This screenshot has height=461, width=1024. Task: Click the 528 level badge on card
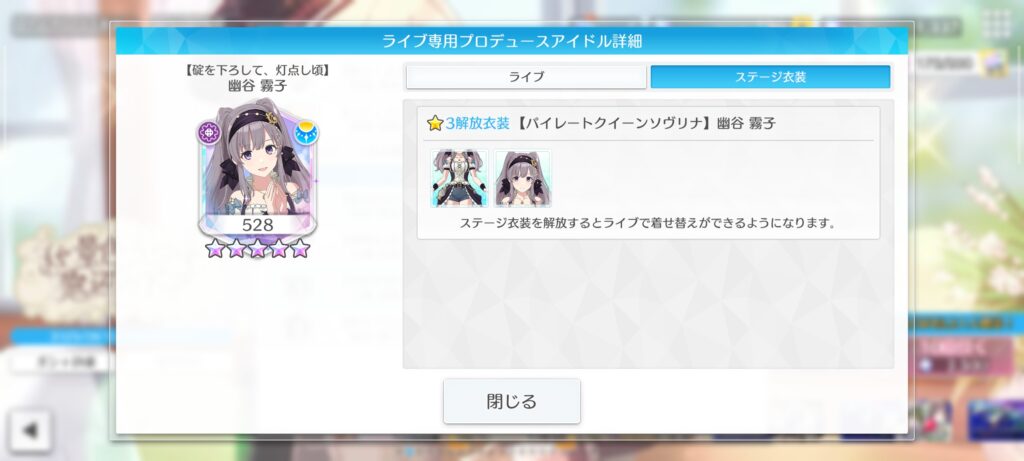(257, 225)
